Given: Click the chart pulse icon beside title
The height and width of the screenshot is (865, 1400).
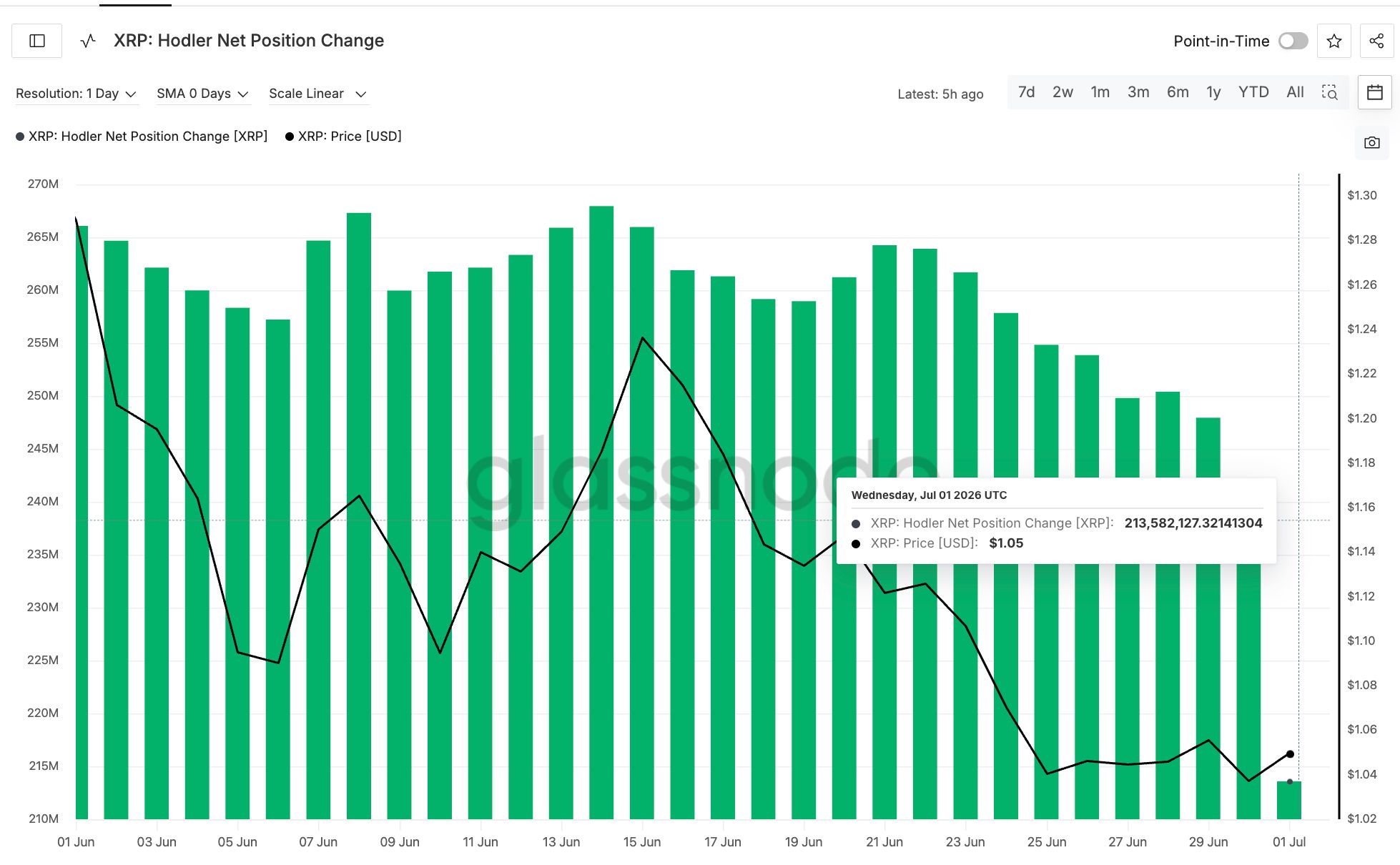Looking at the screenshot, I should [x=88, y=41].
